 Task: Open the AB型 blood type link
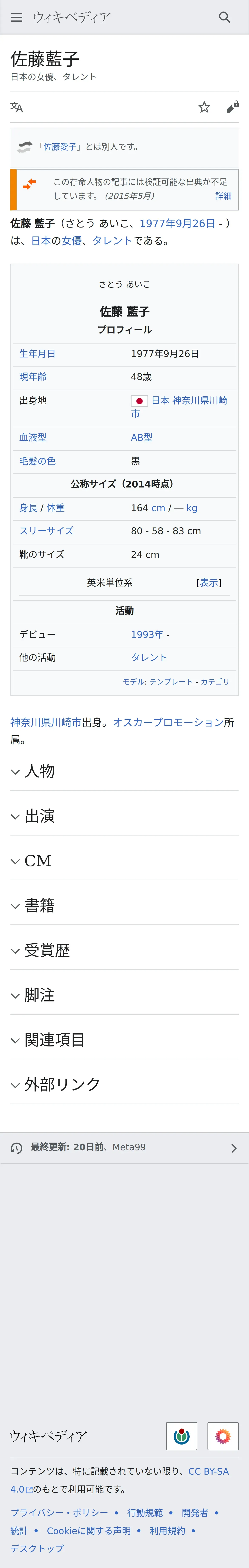click(x=142, y=438)
